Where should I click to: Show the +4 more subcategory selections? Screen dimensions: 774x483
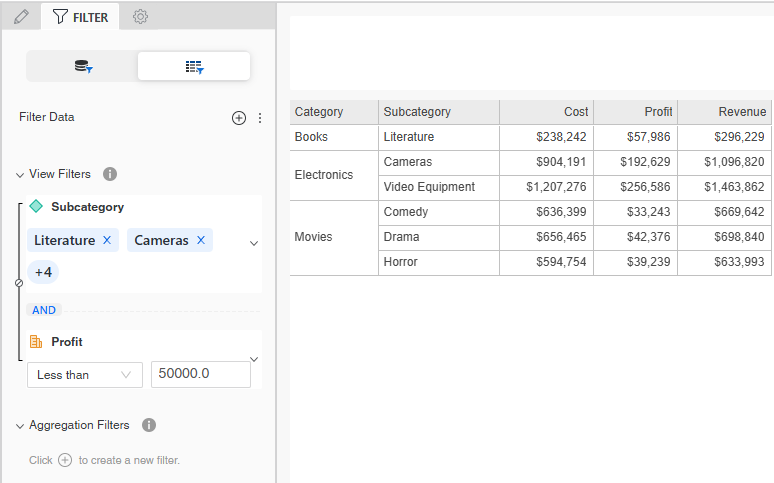click(43, 272)
